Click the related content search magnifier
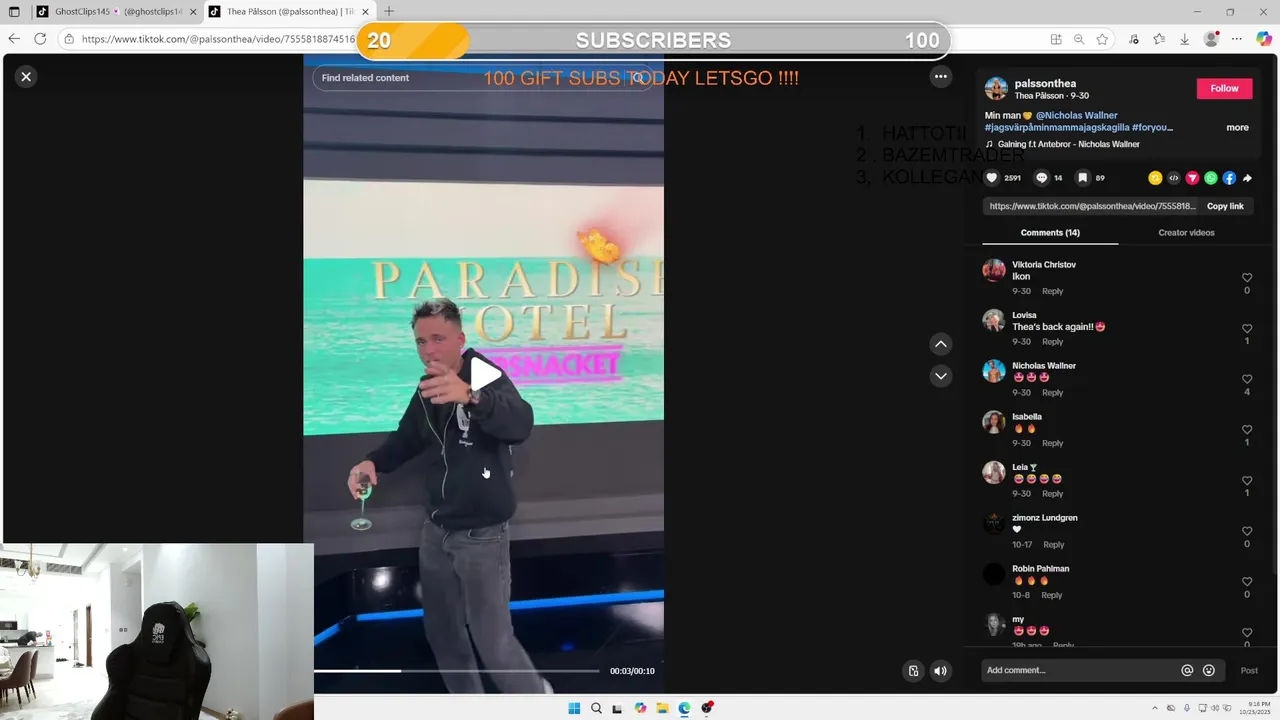Image resolution: width=1280 pixels, height=720 pixels. pos(638,77)
